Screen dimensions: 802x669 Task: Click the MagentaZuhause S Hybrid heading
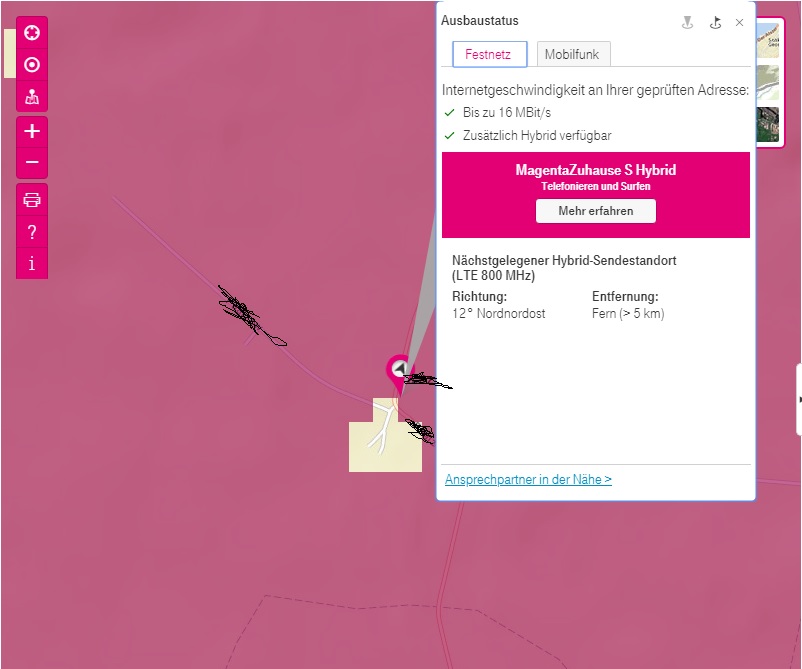tap(595, 170)
